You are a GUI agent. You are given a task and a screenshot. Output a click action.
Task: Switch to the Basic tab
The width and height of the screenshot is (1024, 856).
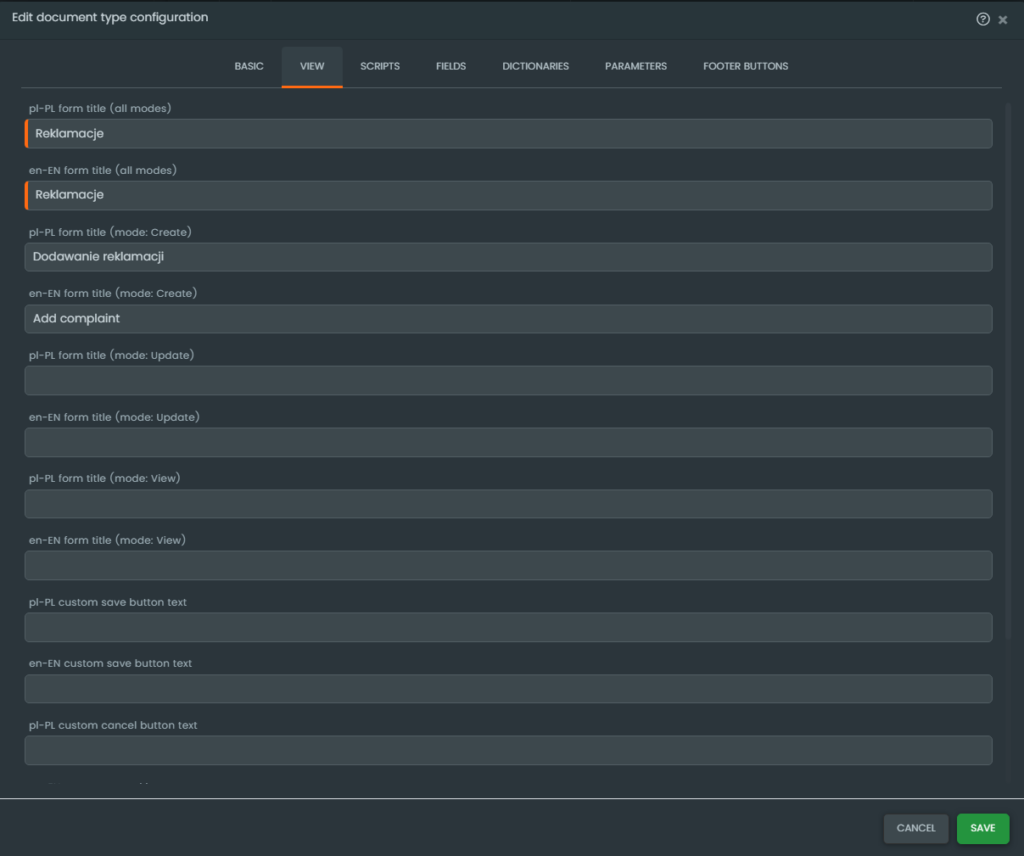pos(249,66)
